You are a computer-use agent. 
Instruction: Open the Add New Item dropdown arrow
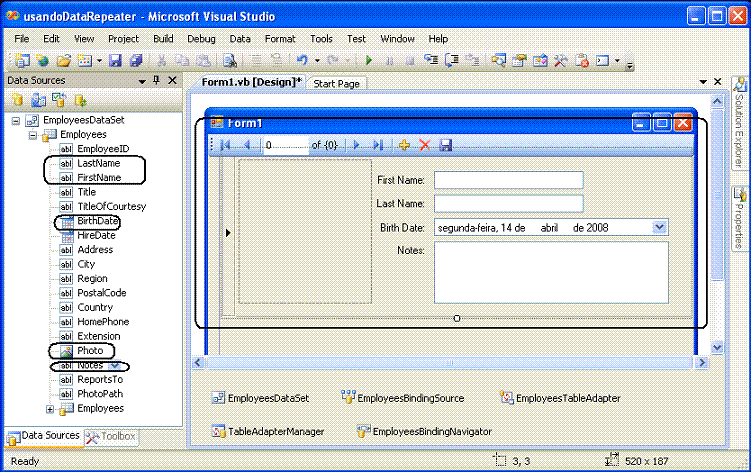[99, 61]
